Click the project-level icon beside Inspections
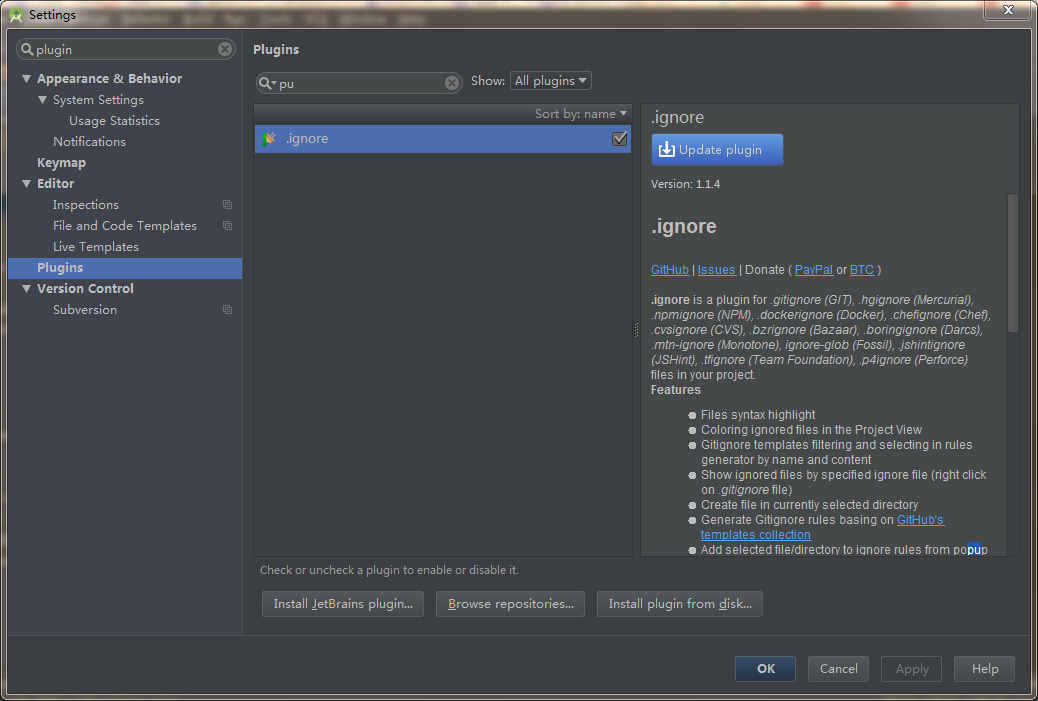Image resolution: width=1038 pixels, height=701 pixels. pos(227,205)
